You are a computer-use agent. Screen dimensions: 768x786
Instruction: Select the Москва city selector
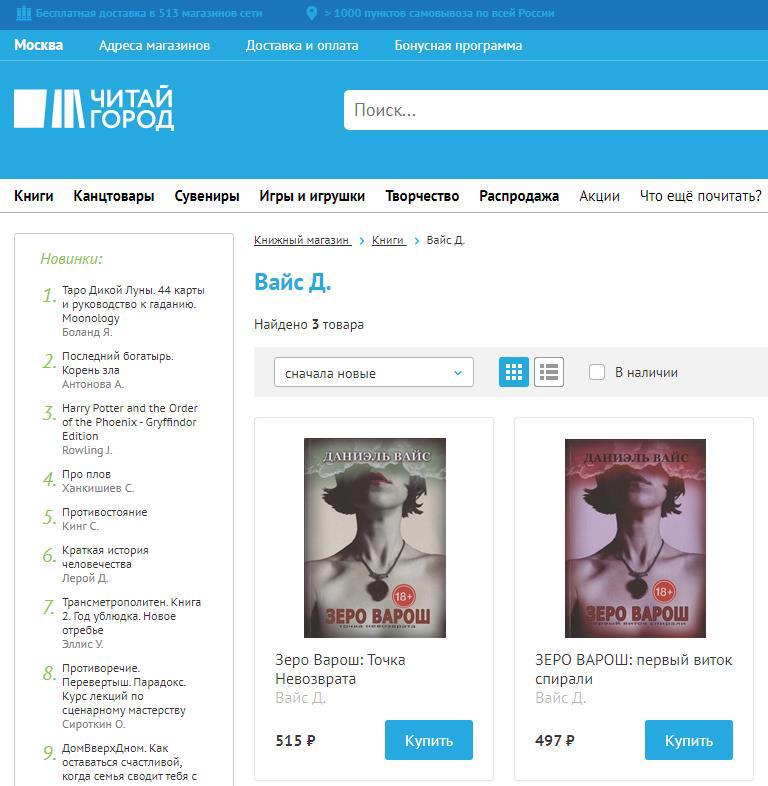(38, 45)
